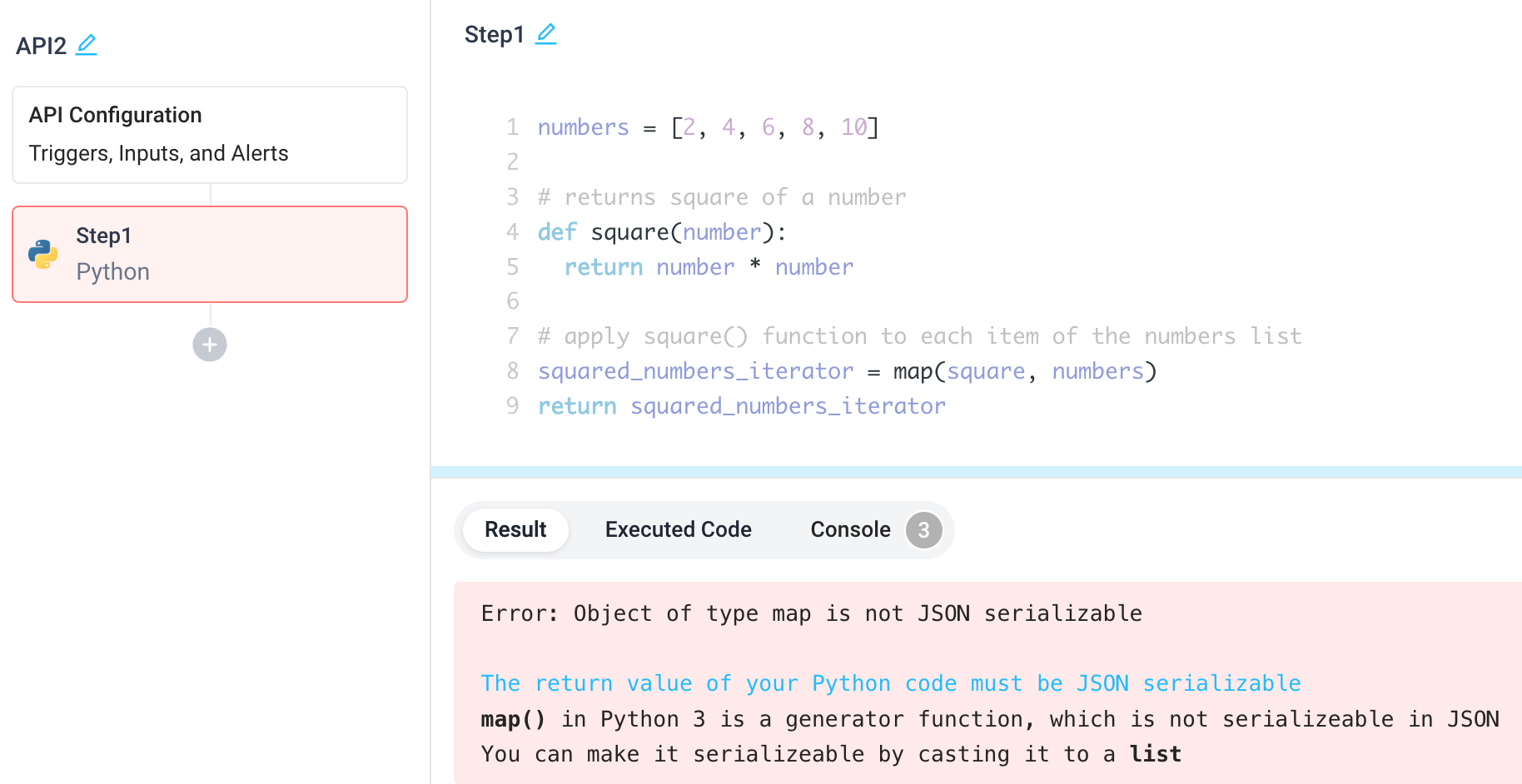Click line number 8 in the code editor
1522x784 pixels.
pyautogui.click(x=512, y=370)
